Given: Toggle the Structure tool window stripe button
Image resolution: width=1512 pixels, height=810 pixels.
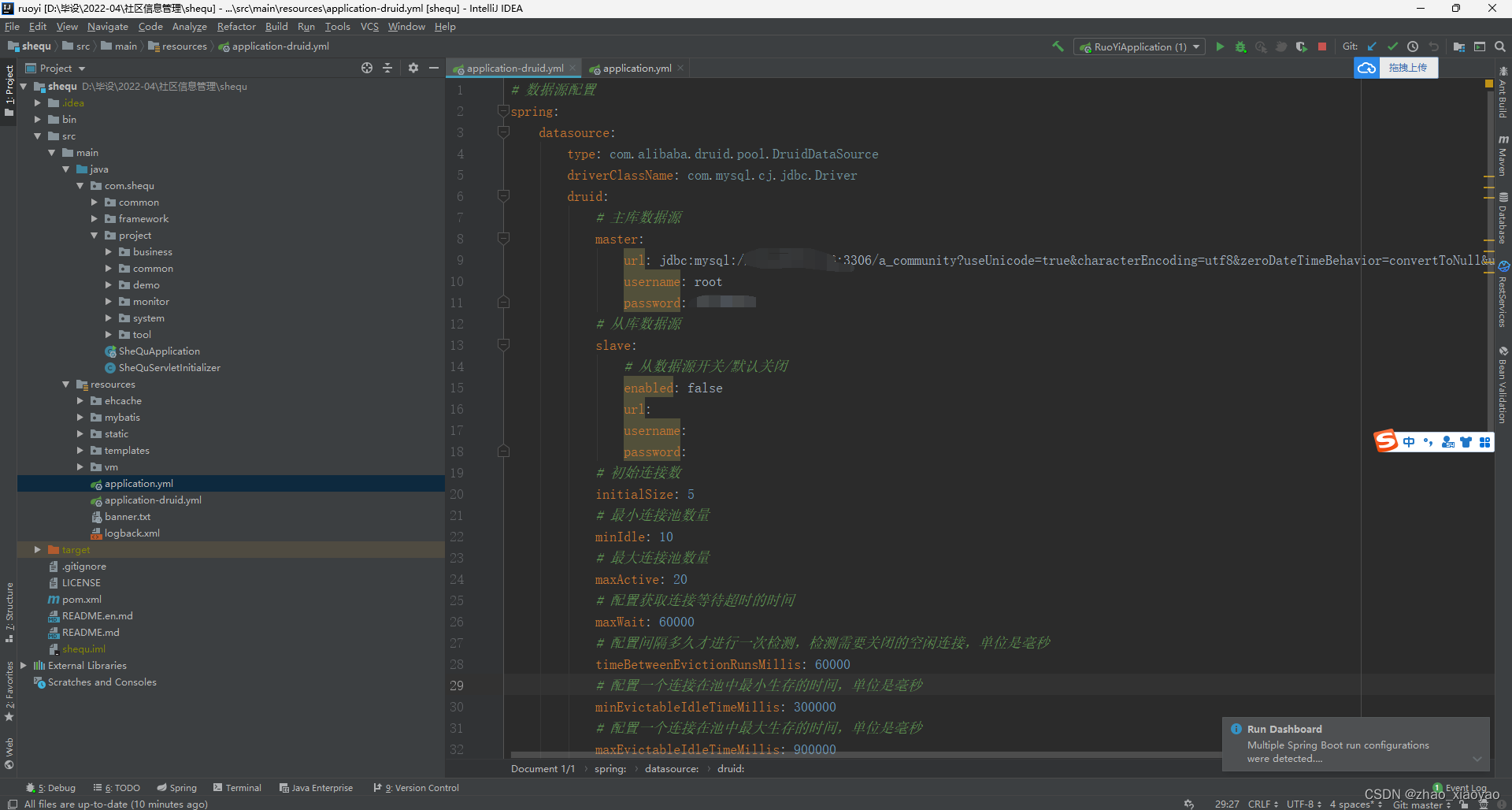Looking at the screenshot, I should 9,613.
